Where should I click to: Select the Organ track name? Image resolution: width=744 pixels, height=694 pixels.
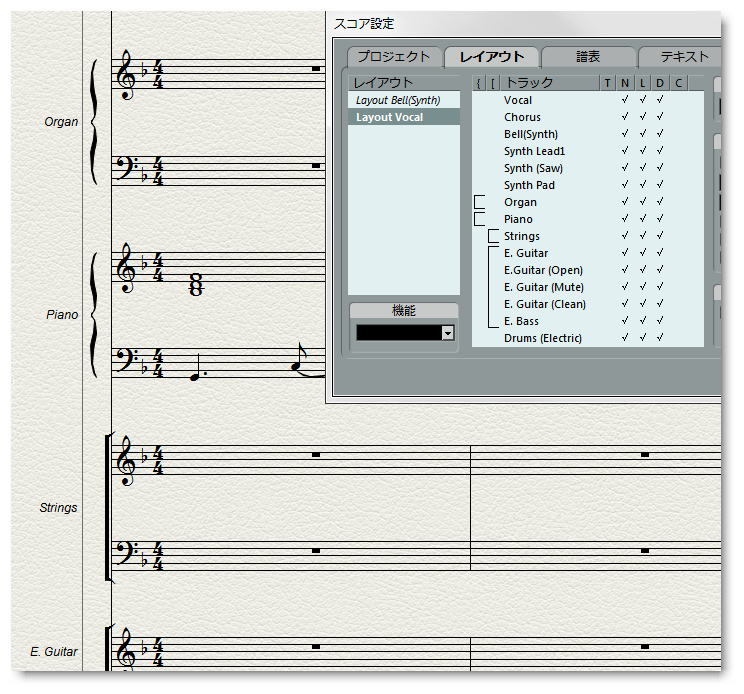coord(521,202)
